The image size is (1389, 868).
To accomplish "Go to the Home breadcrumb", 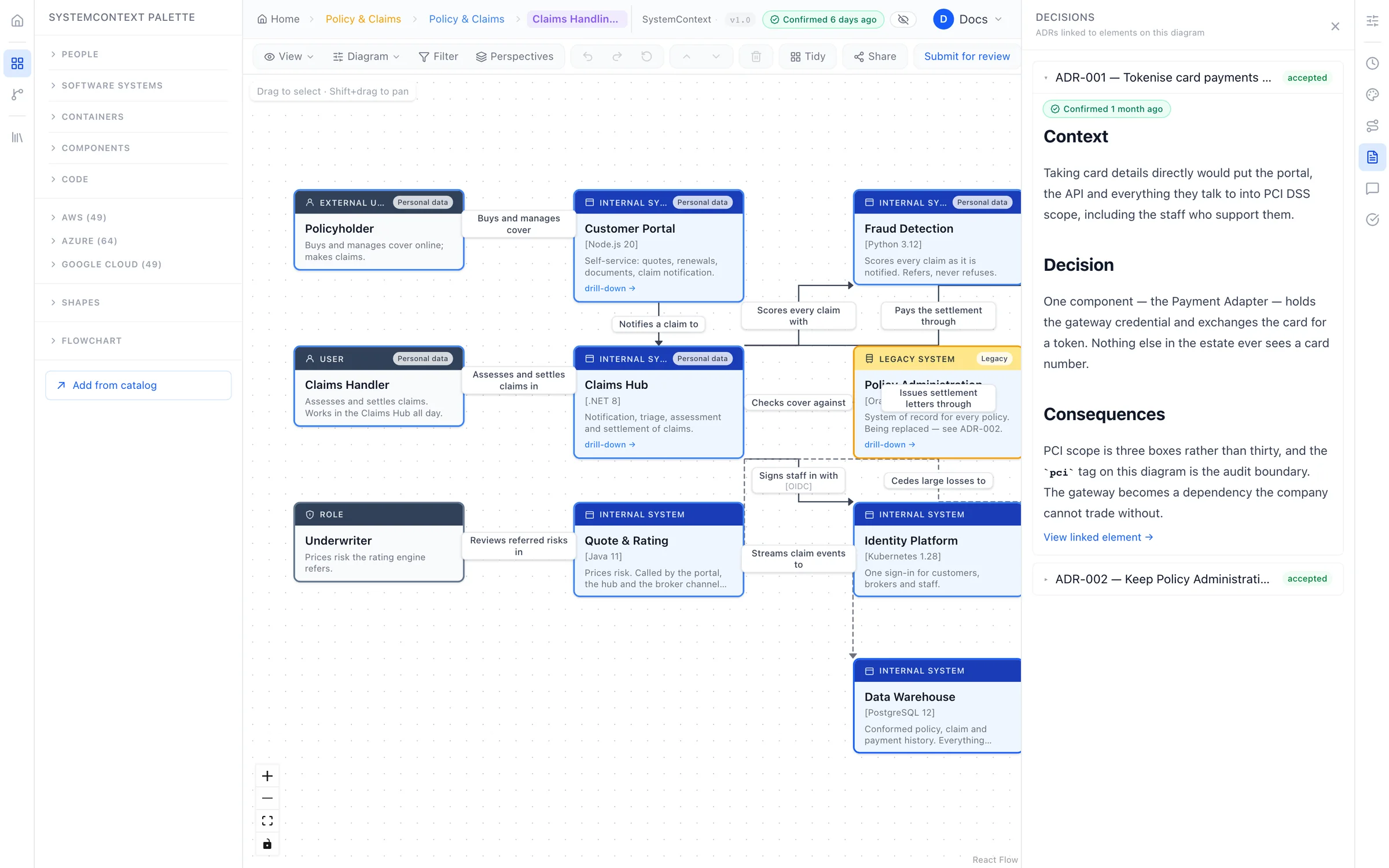I will point(278,19).
